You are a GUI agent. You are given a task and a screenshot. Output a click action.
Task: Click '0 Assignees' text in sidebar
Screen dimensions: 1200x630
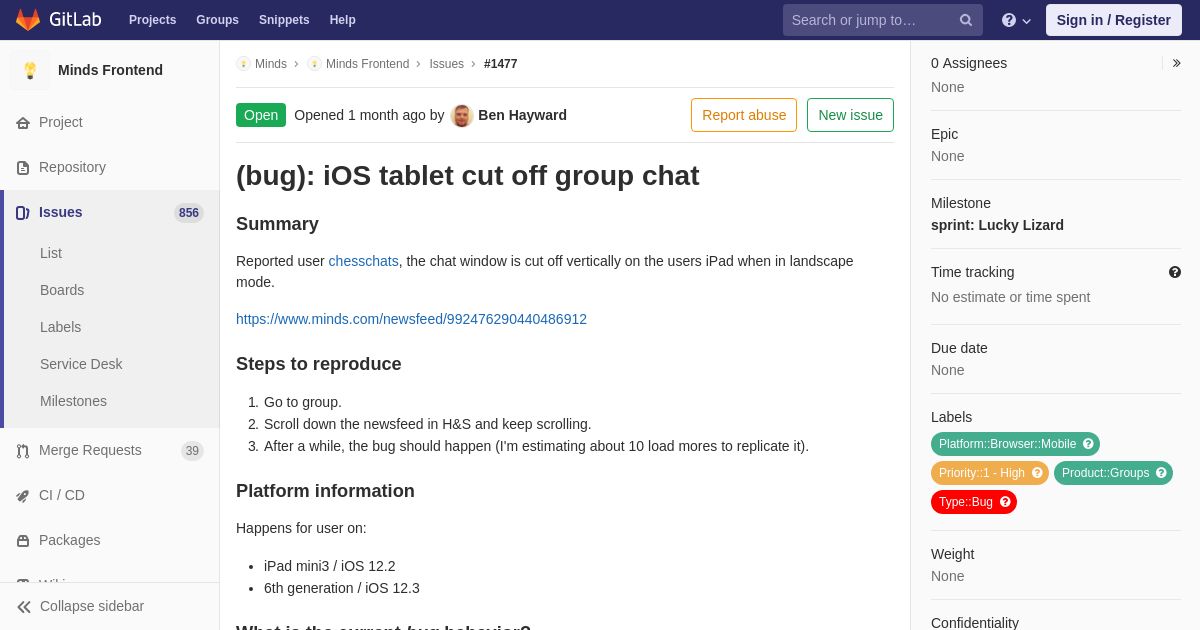(969, 63)
